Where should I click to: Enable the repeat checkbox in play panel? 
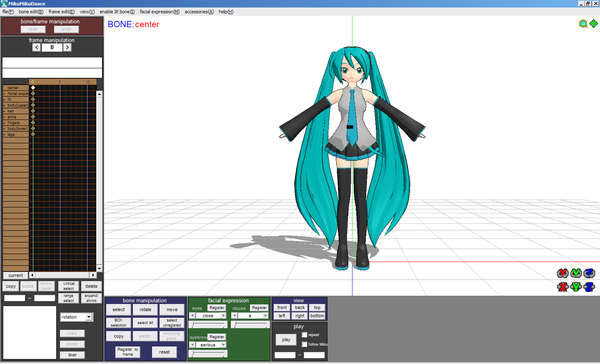point(304,335)
